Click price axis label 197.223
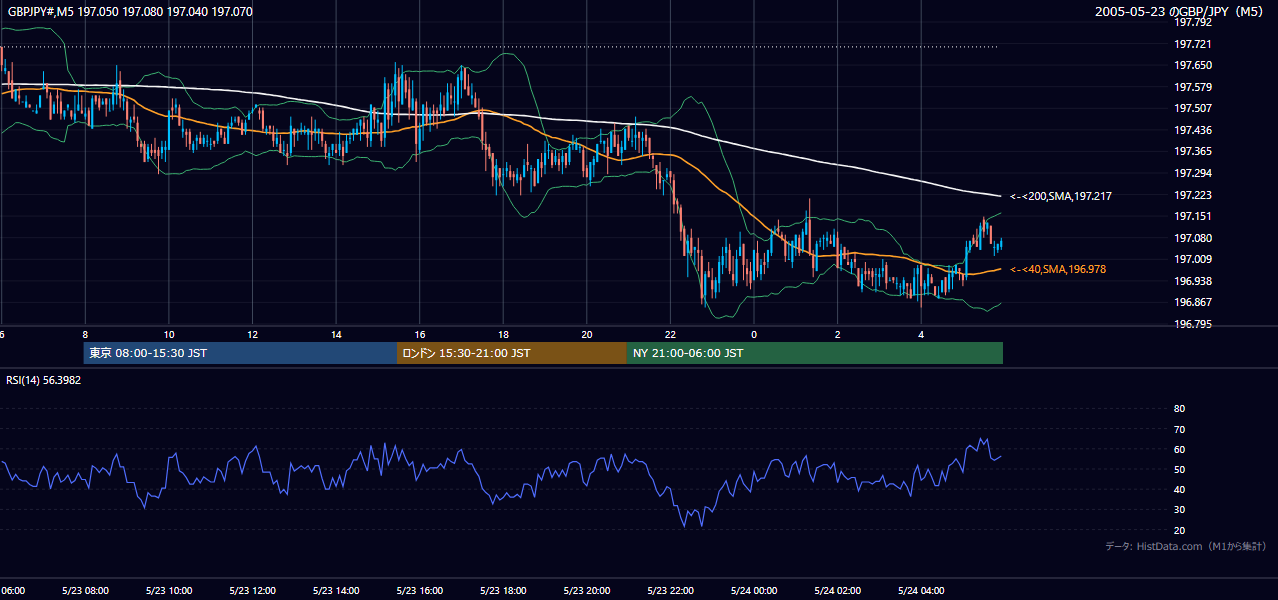Viewport: 1278px width, 600px height. (1192, 195)
